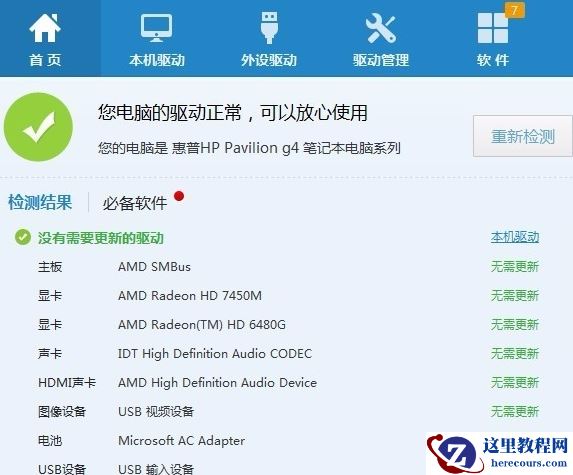
Task: Select the 检测结果 tab
Action: click(40, 202)
